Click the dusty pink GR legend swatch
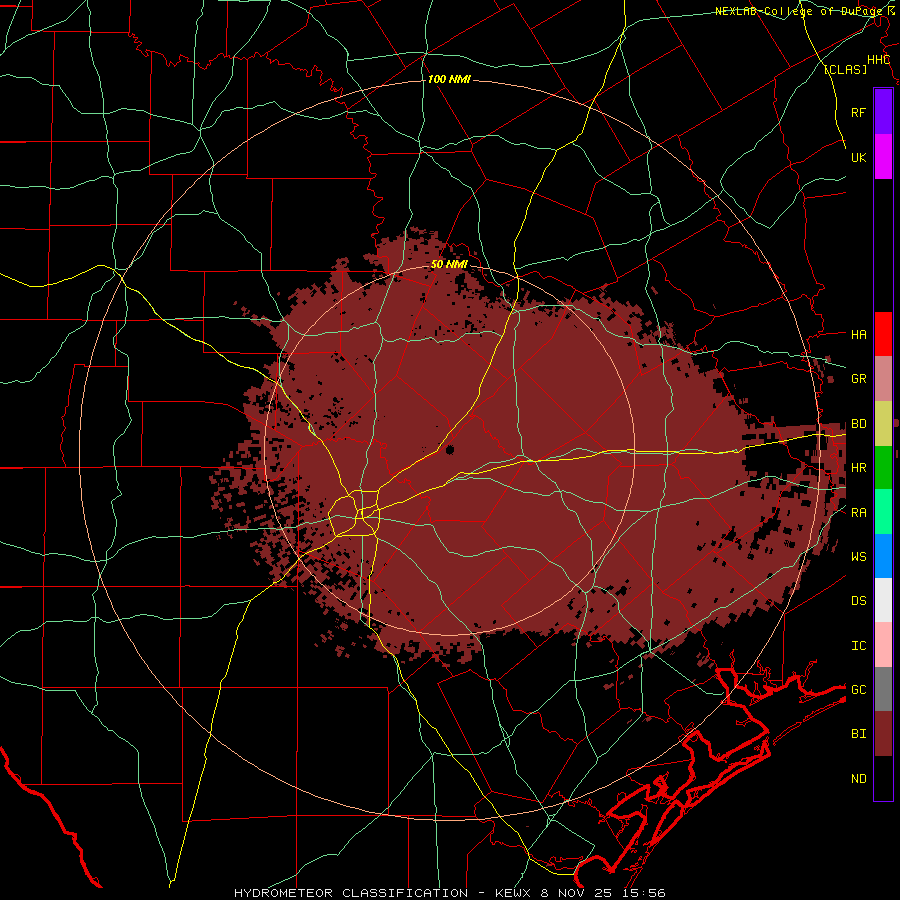The width and height of the screenshot is (900, 900). (x=883, y=379)
